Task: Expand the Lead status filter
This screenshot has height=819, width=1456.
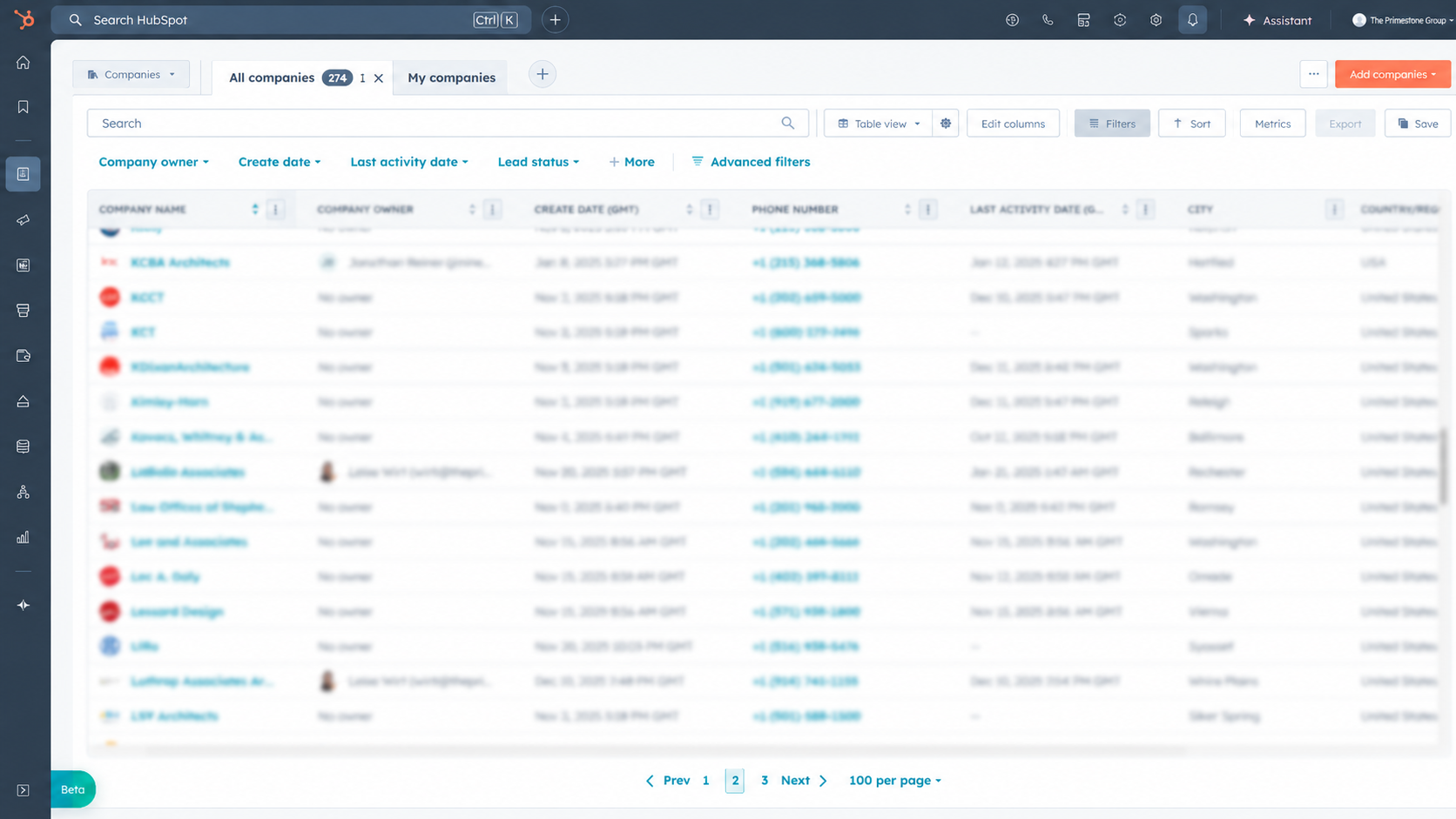Action: tap(538, 162)
